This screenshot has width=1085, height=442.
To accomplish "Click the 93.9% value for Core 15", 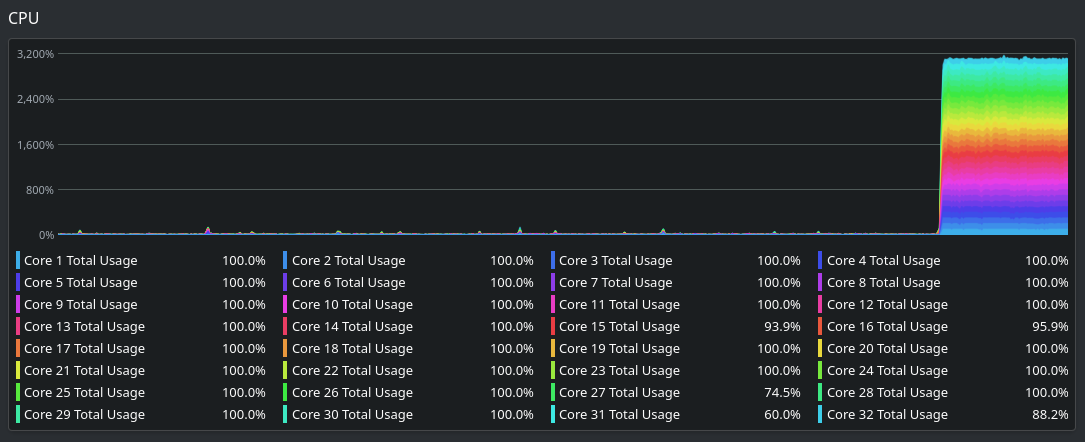I will (783, 326).
